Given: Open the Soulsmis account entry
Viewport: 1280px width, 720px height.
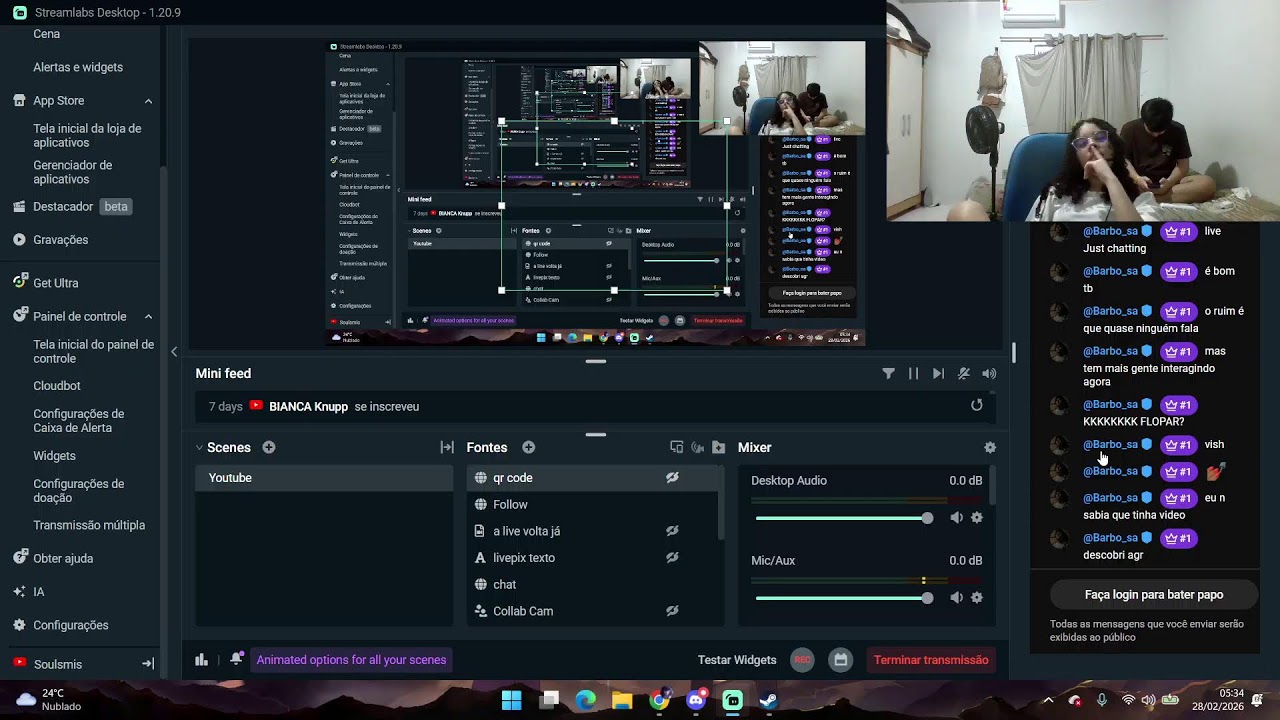Looking at the screenshot, I should 47,664.
